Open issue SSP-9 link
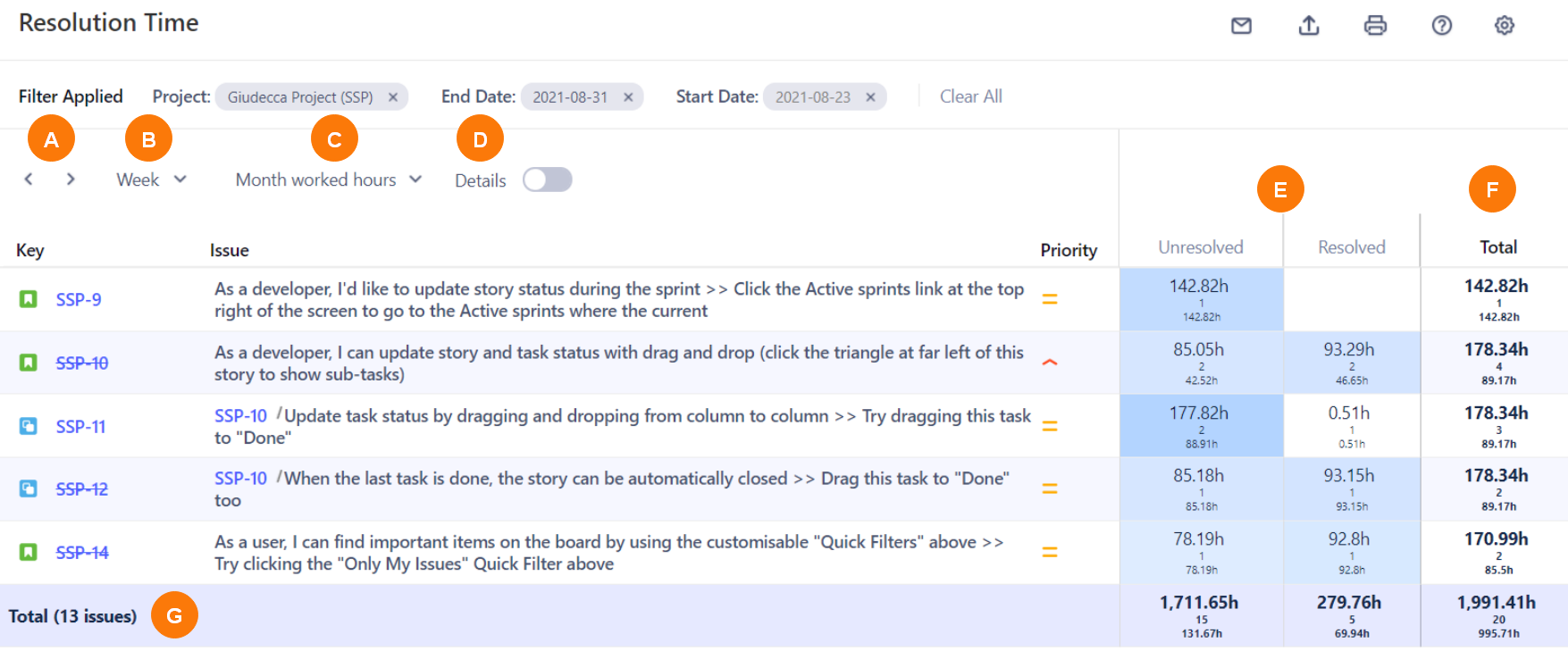This screenshot has height=651, width=1568. click(79, 300)
